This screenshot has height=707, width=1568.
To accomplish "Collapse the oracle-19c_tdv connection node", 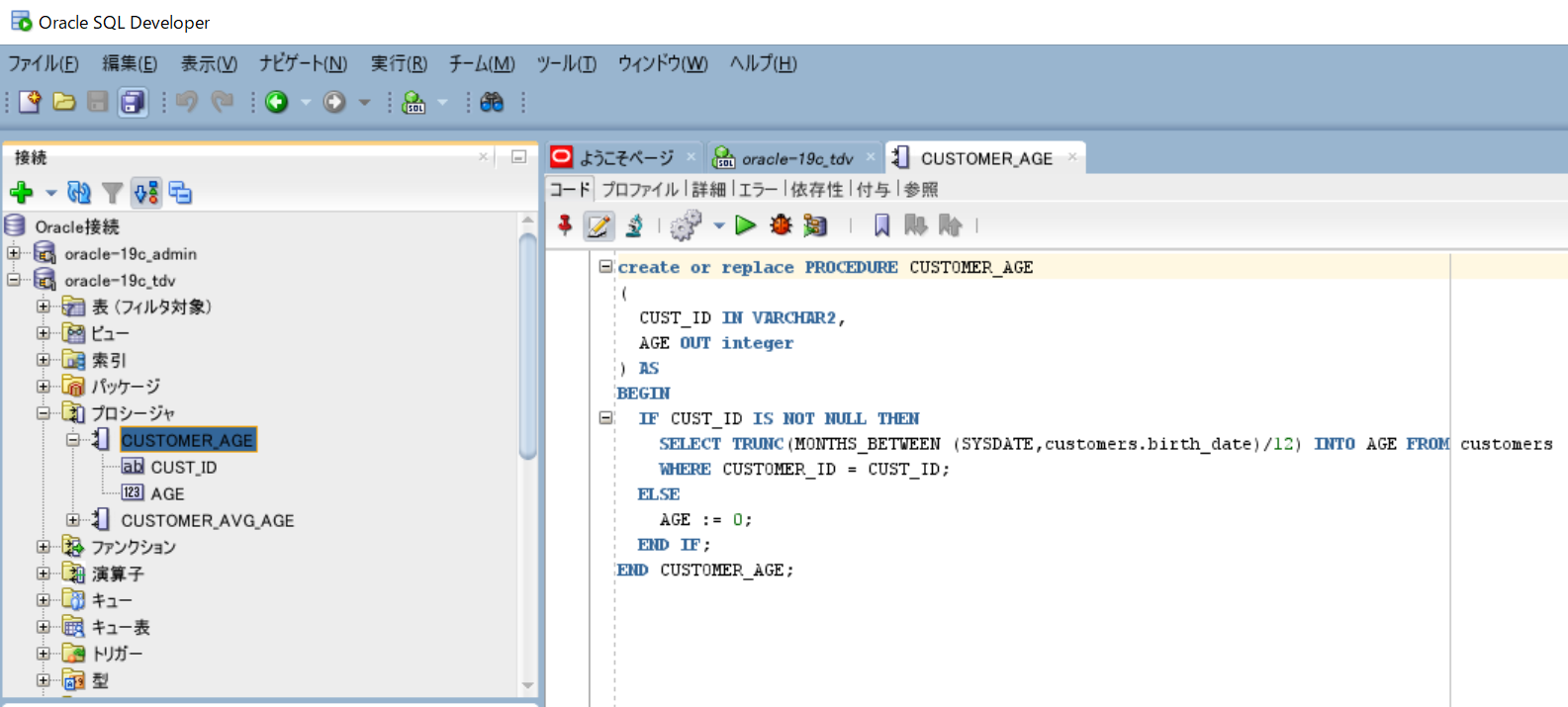I will click(14, 280).
